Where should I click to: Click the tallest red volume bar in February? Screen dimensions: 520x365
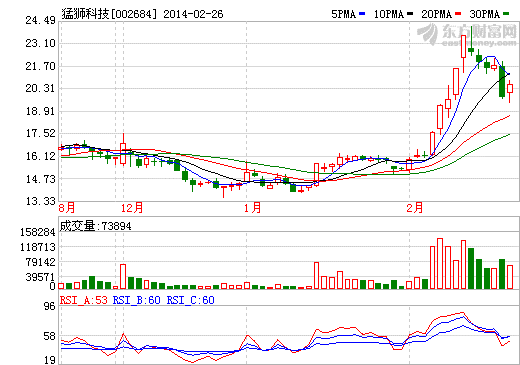click(440, 263)
